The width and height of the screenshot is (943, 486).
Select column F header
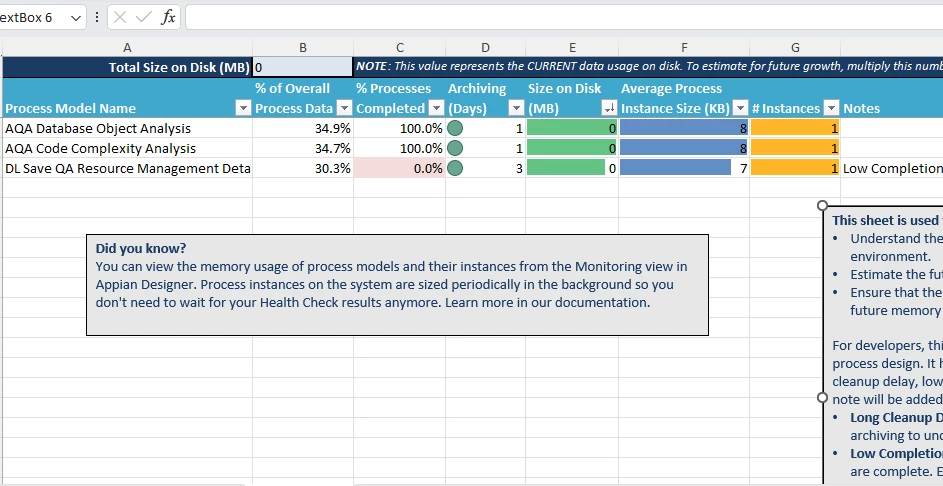[x=684, y=48]
